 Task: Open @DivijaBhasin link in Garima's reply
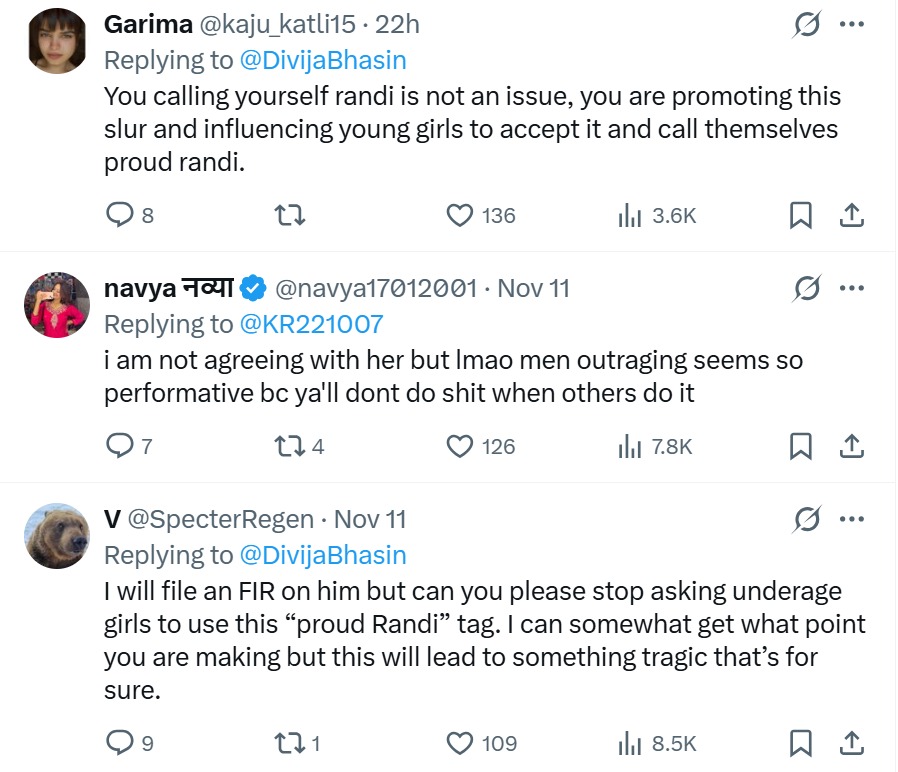(x=323, y=60)
